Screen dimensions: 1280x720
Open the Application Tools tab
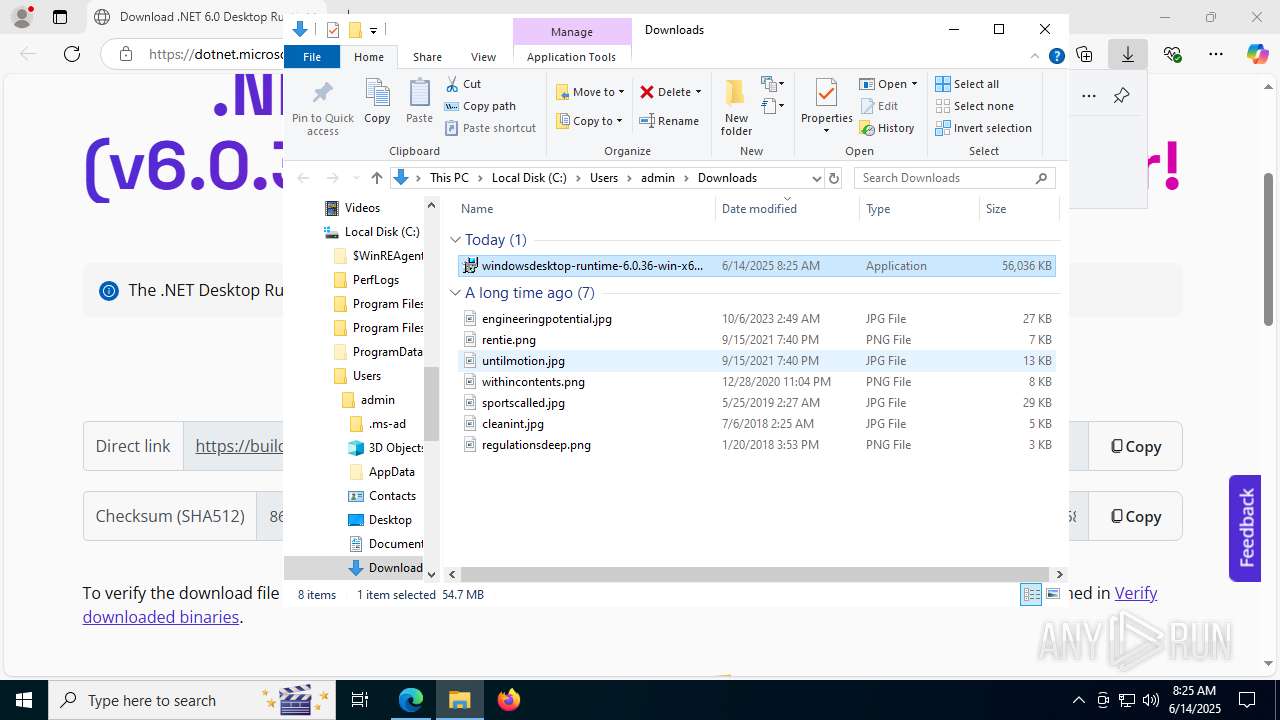pos(571,57)
